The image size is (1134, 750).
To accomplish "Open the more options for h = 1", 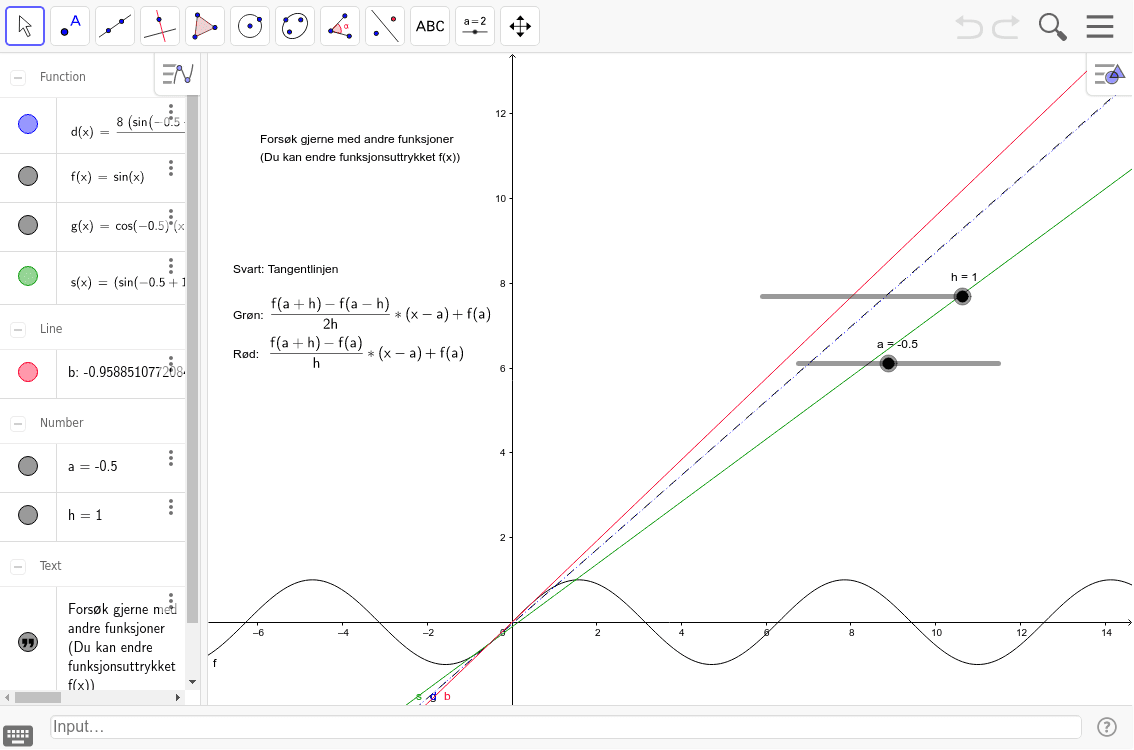I will (x=171, y=507).
